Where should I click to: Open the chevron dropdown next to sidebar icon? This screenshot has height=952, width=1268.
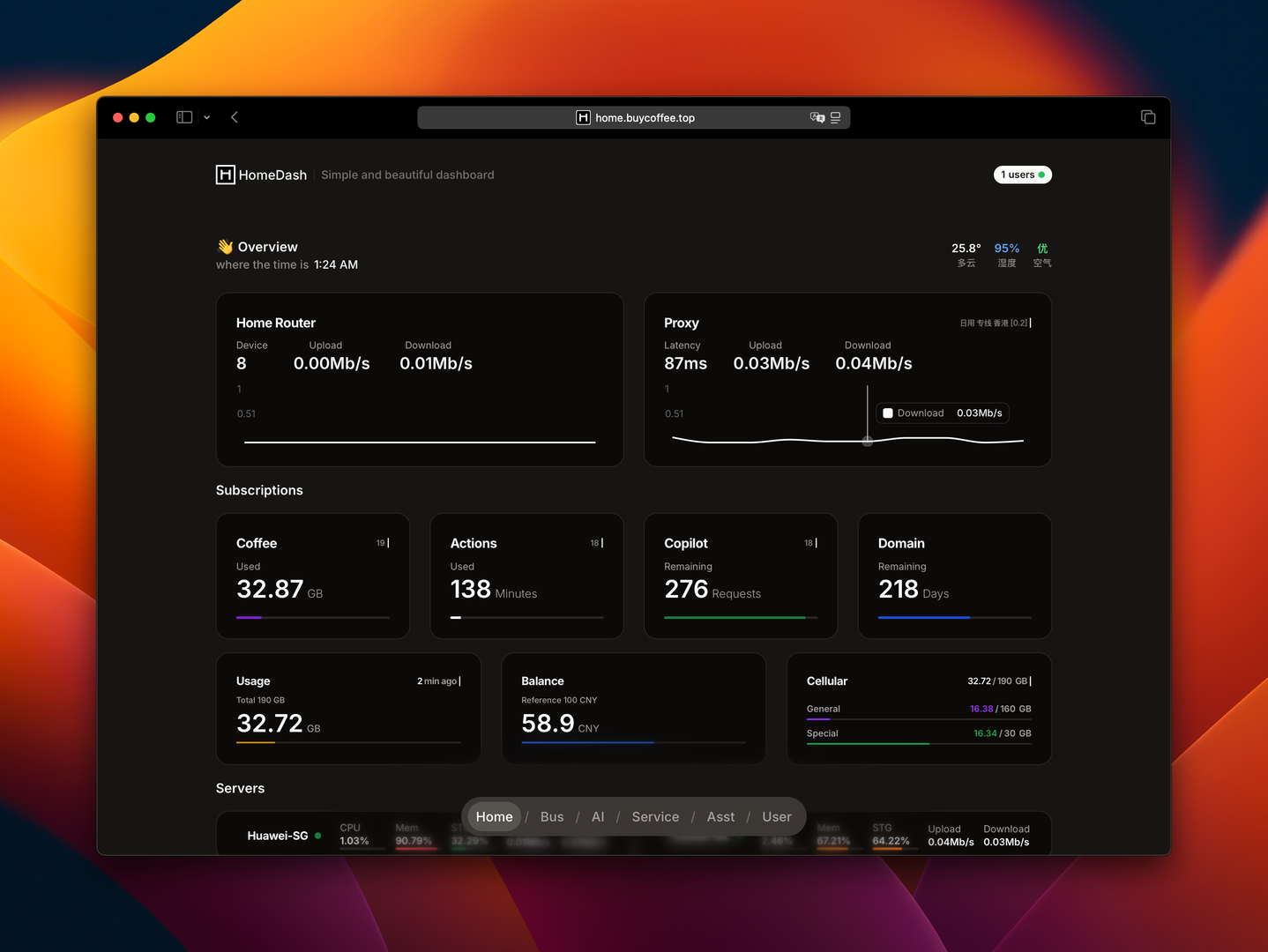tap(206, 116)
